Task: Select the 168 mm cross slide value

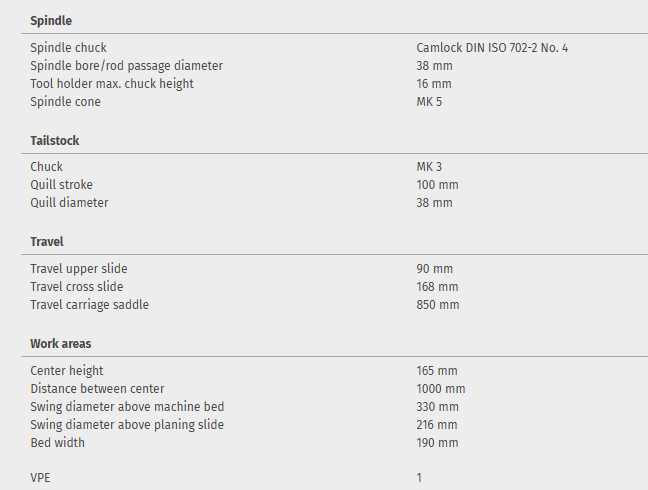Action: (437, 287)
